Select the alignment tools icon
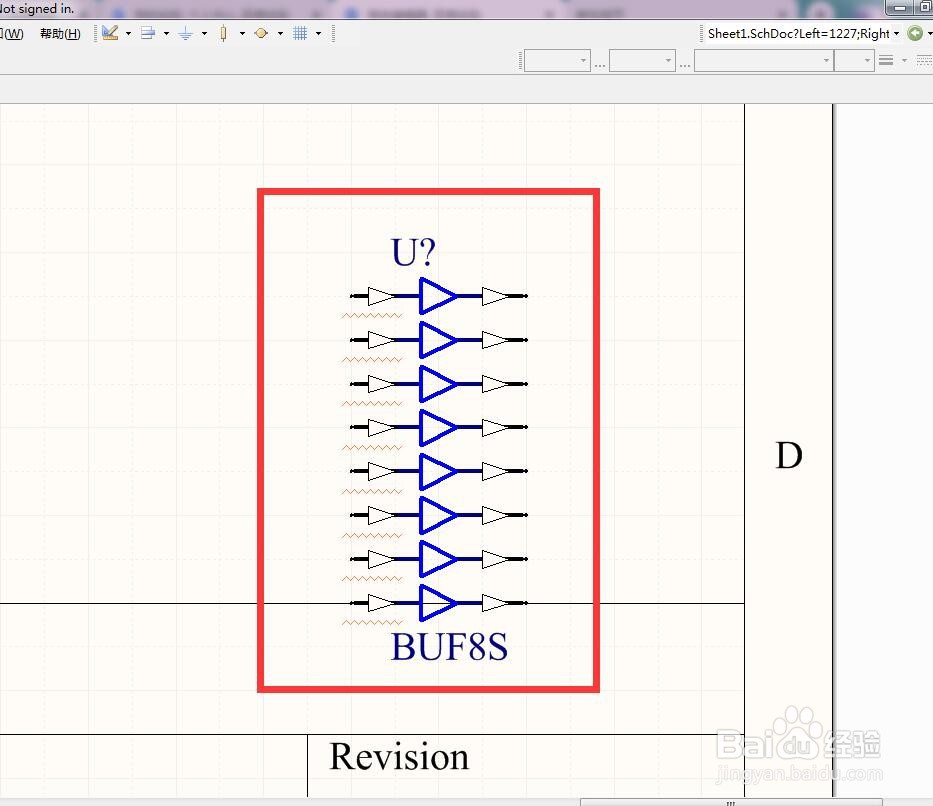This screenshot has width=933, height=806. [148, 33]
